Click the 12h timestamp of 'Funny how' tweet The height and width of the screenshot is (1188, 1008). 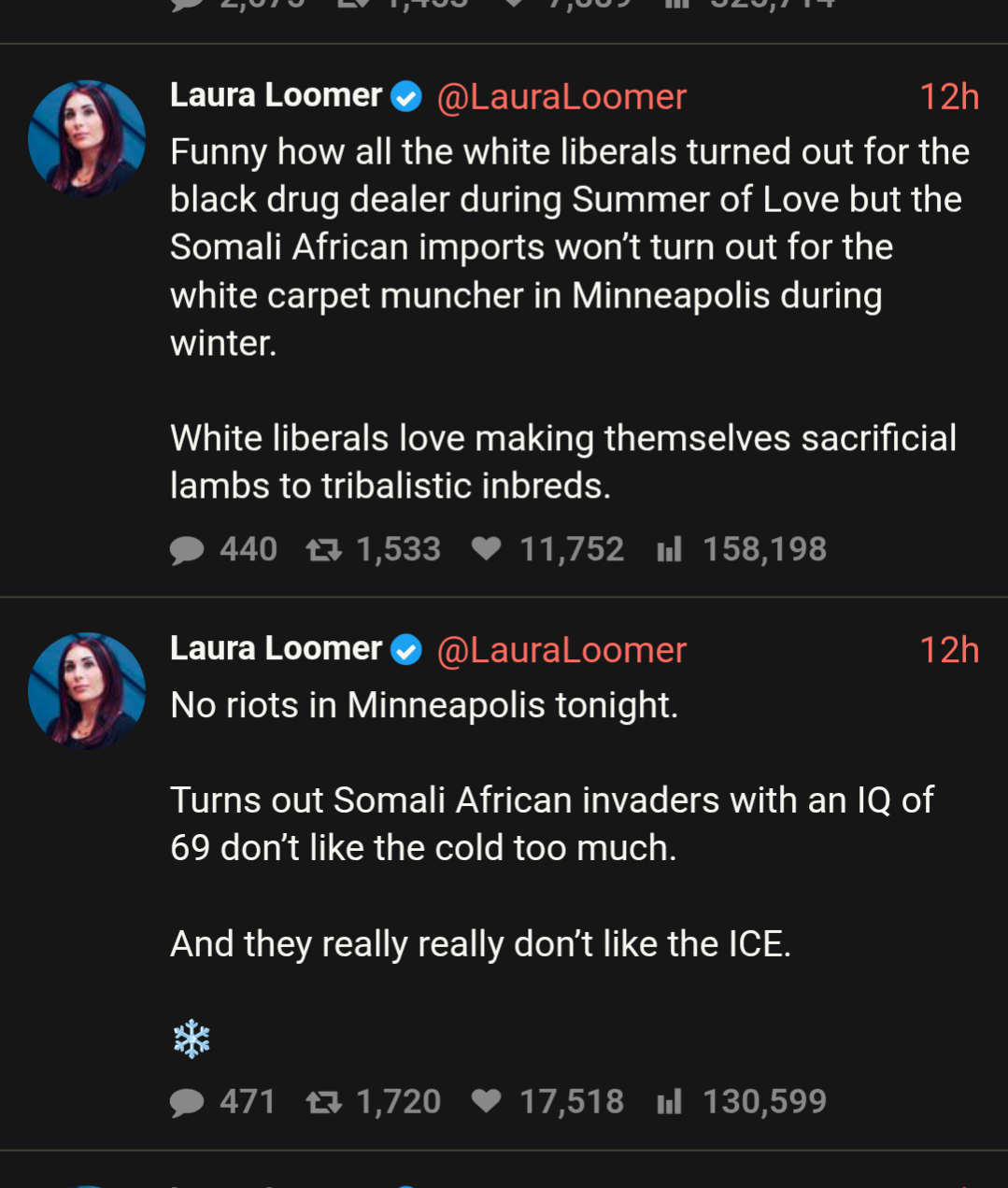[948, 97]
